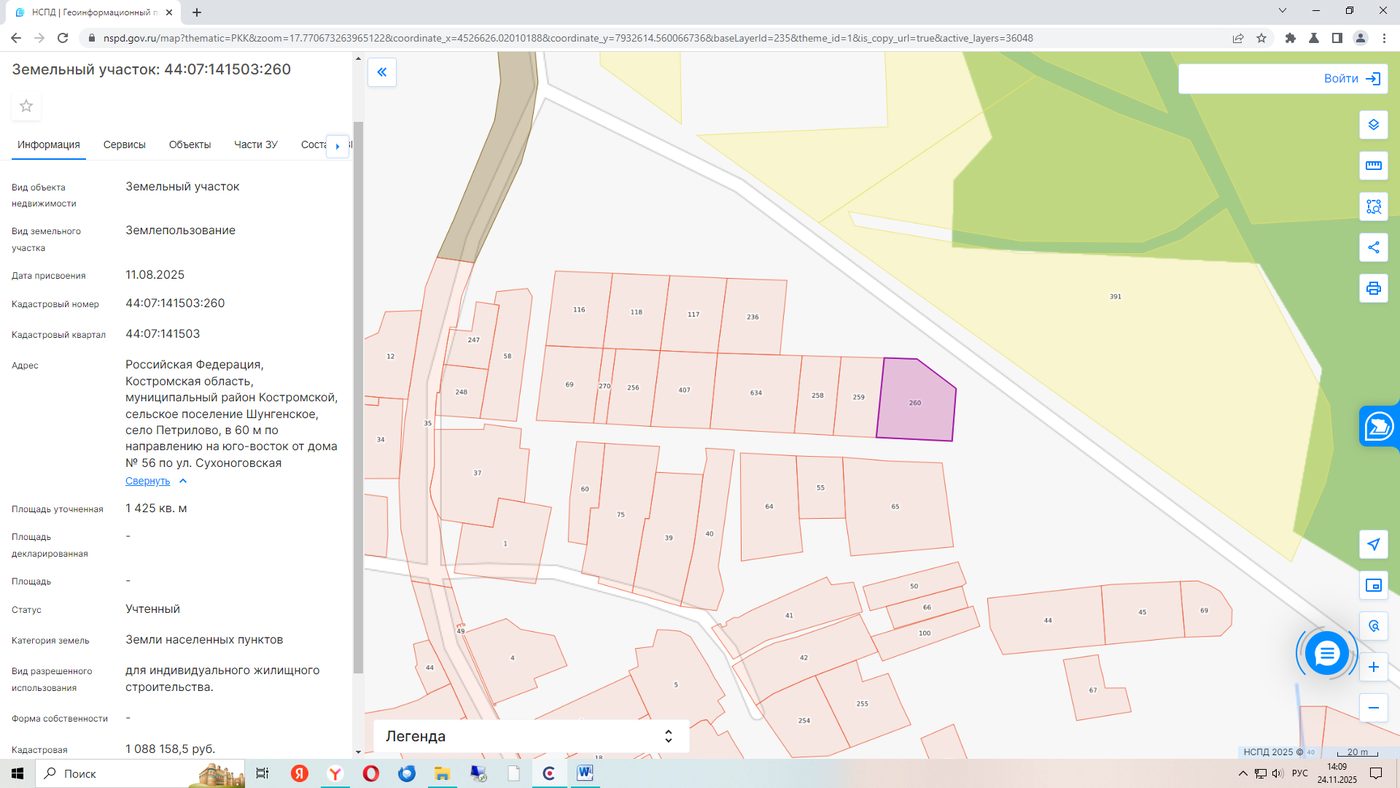The image size is (1400, 788).
Task: Click the Войти login button
Action: [x=1282, y=79]
